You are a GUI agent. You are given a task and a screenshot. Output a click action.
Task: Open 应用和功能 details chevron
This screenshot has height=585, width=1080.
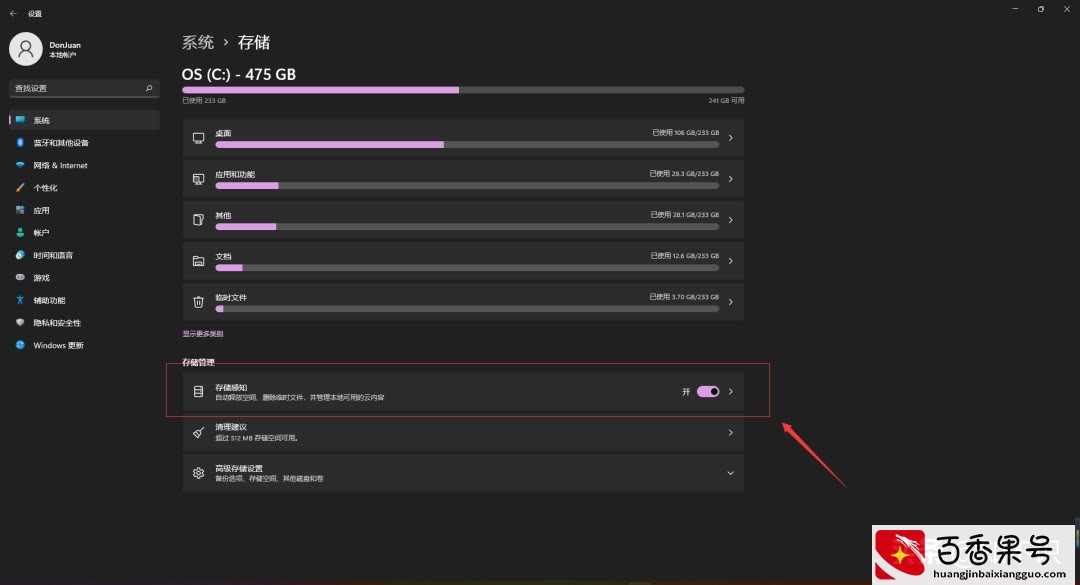pos(731,179)
